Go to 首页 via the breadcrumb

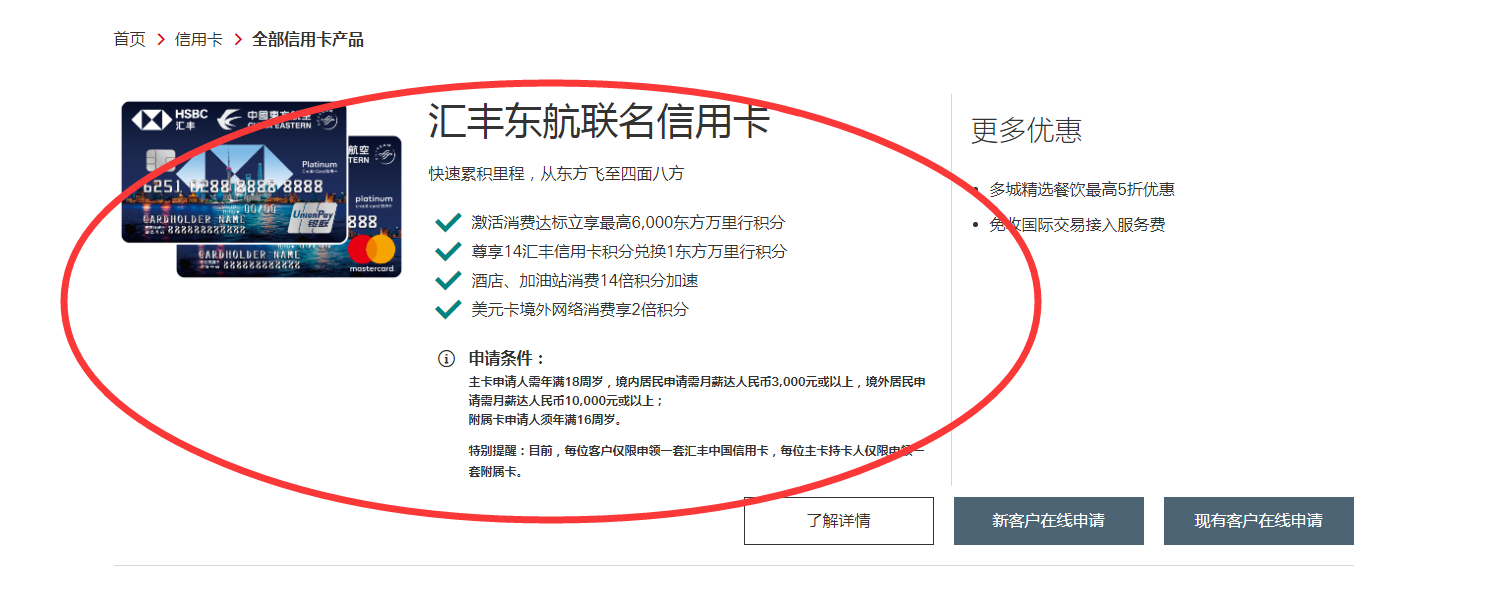pyautogui.click(x=129, y=40)
